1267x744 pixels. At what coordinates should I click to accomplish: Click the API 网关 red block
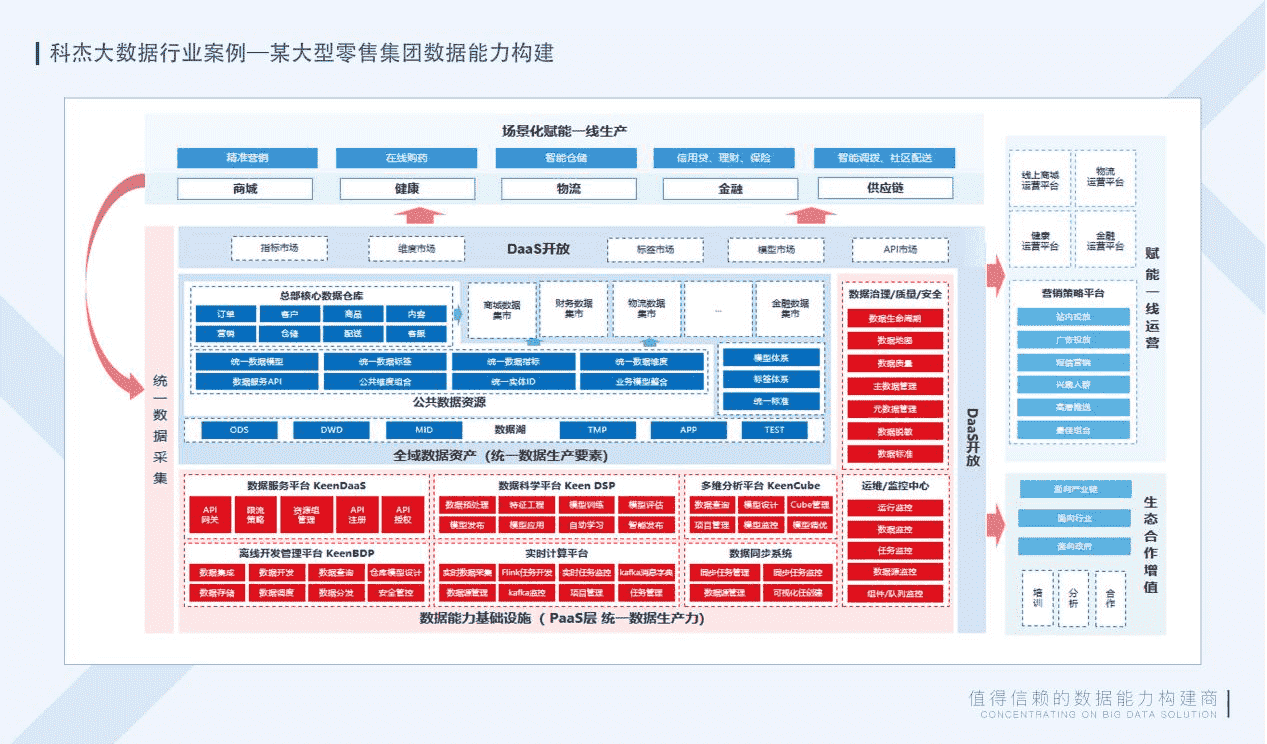pyautogui.click(x=210, y=514)
